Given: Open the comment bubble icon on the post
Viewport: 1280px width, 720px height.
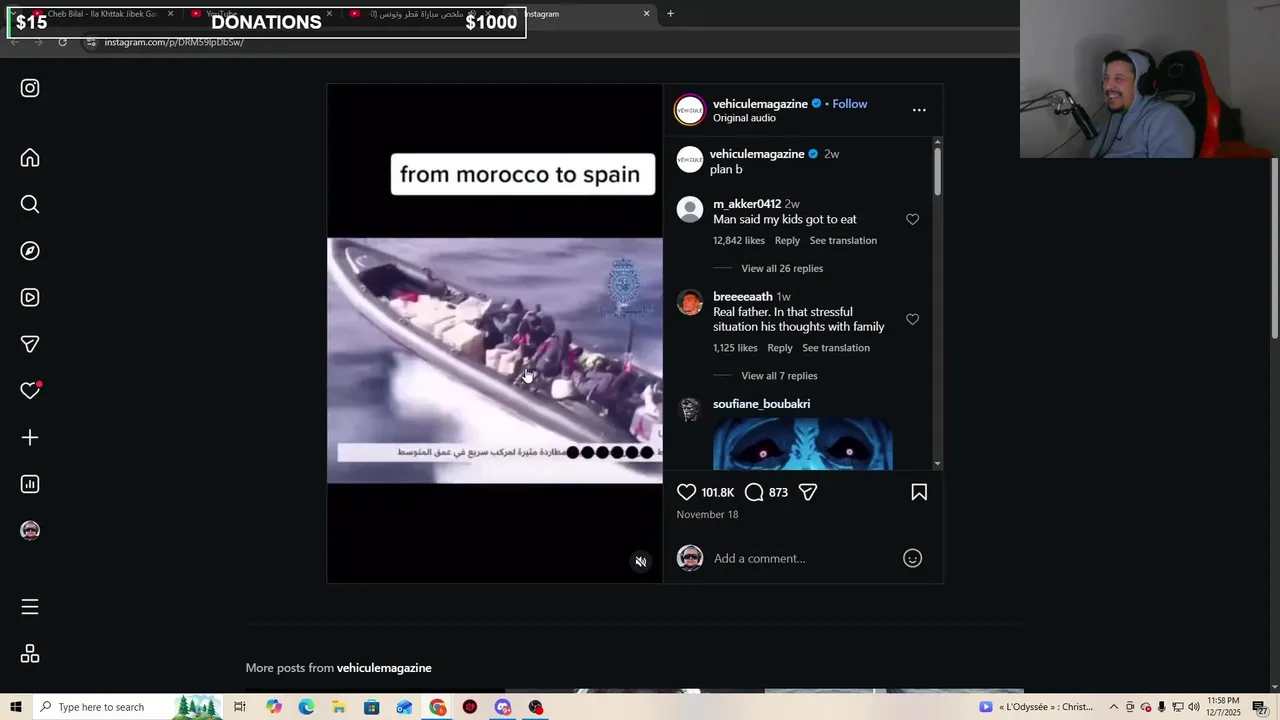Looking at the screenshot, I should pyautogui.click(x=754, y=492).
